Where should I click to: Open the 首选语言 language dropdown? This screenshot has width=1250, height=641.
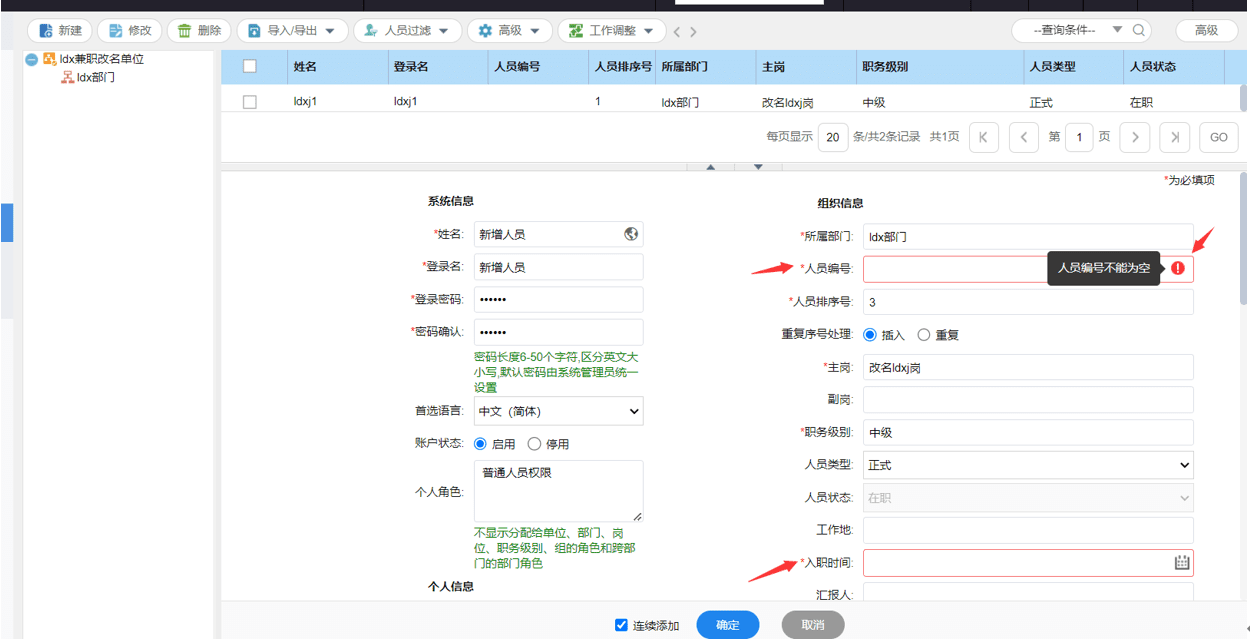[558, 411]
